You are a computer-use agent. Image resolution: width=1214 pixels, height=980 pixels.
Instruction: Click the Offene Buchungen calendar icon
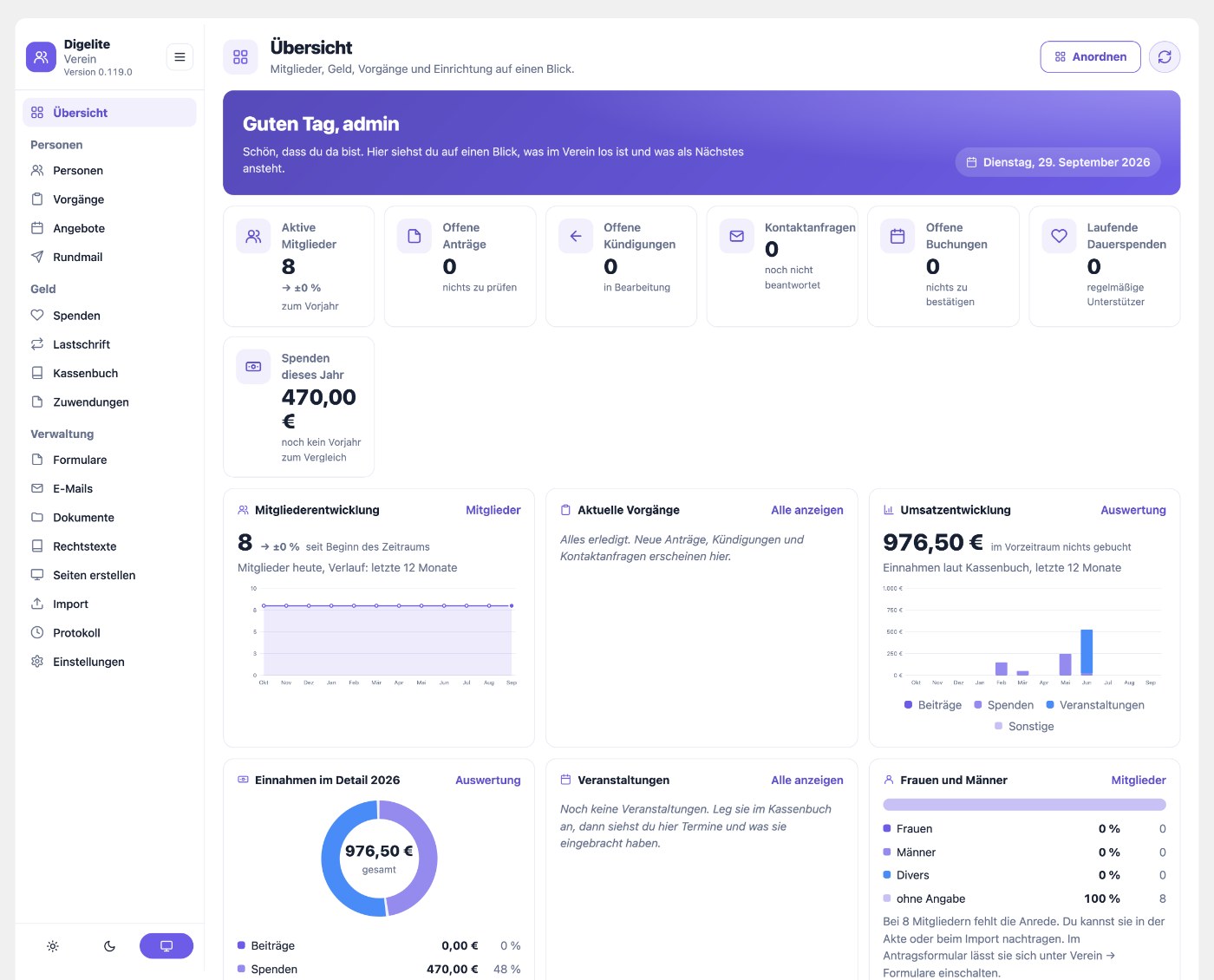897,236
